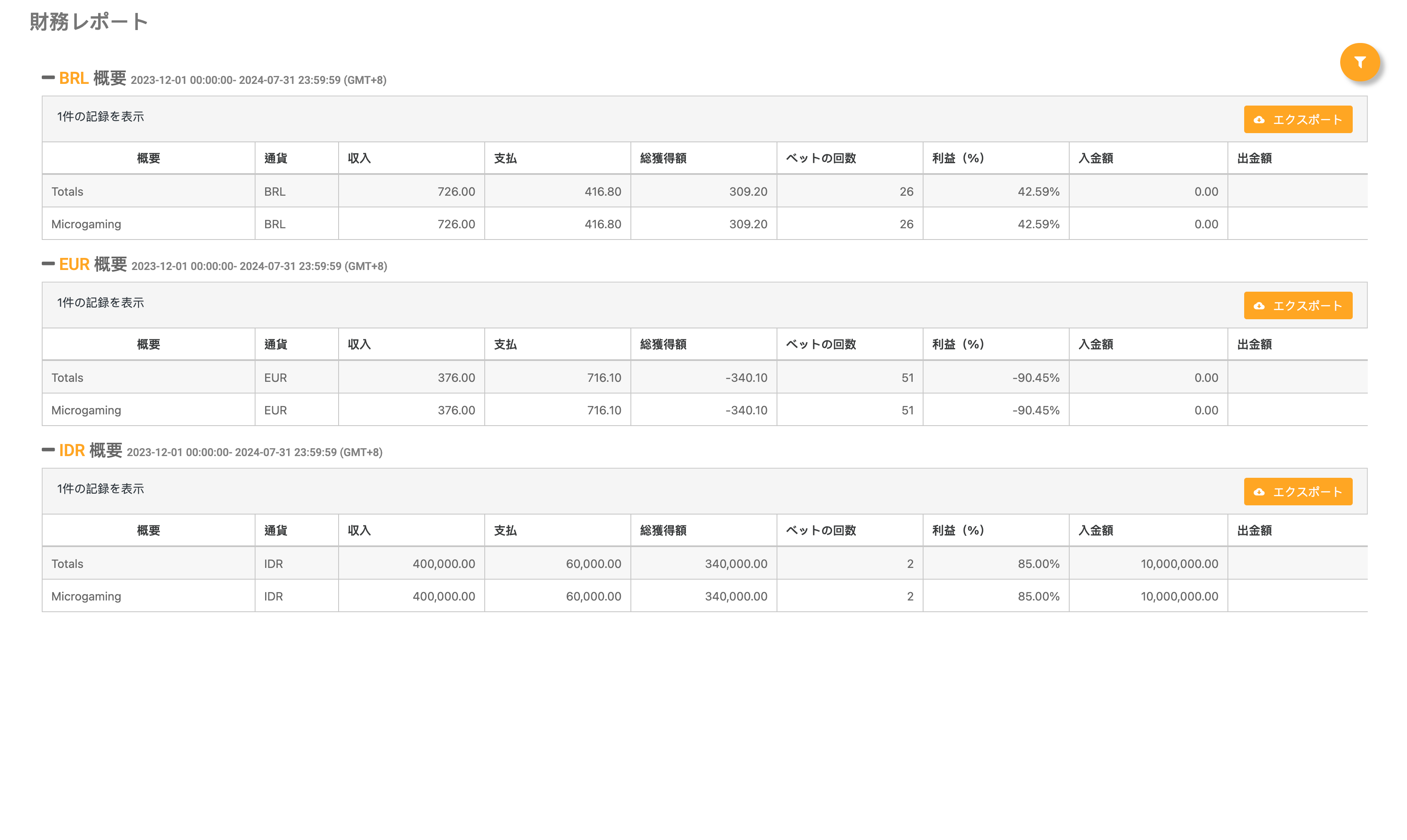Click the 出金額 header in the BRL table

tap(1254, 159)
